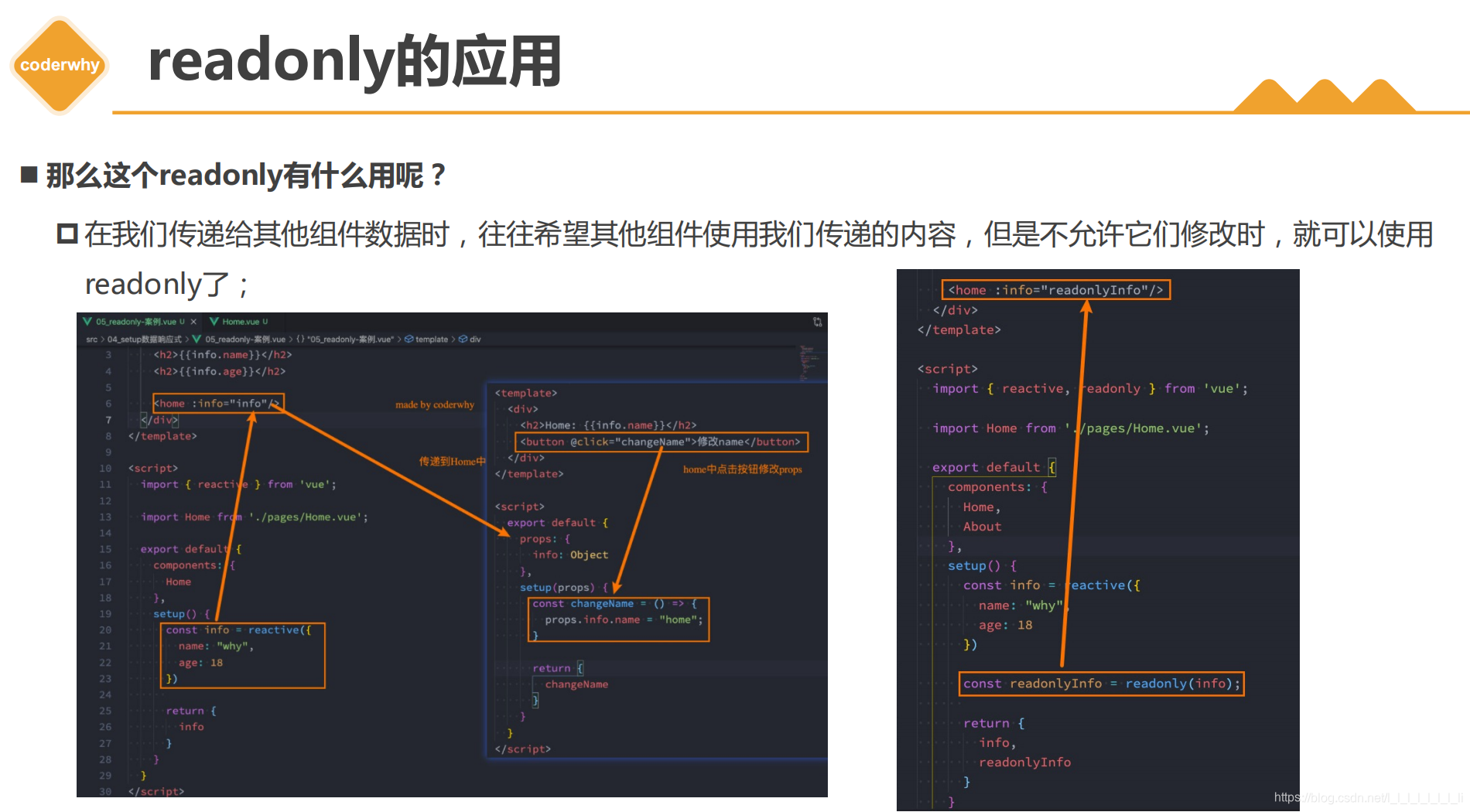Viewport: 1470px width, 812px height.
Task: Click the Vue file icon on the 05_readonly tab
Action: (87, 322)
